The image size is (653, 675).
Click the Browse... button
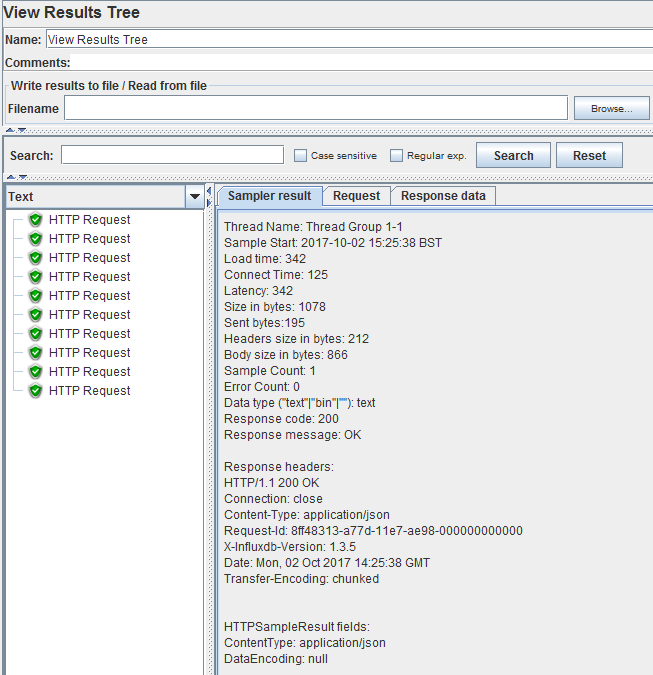[x=612, y=108]
